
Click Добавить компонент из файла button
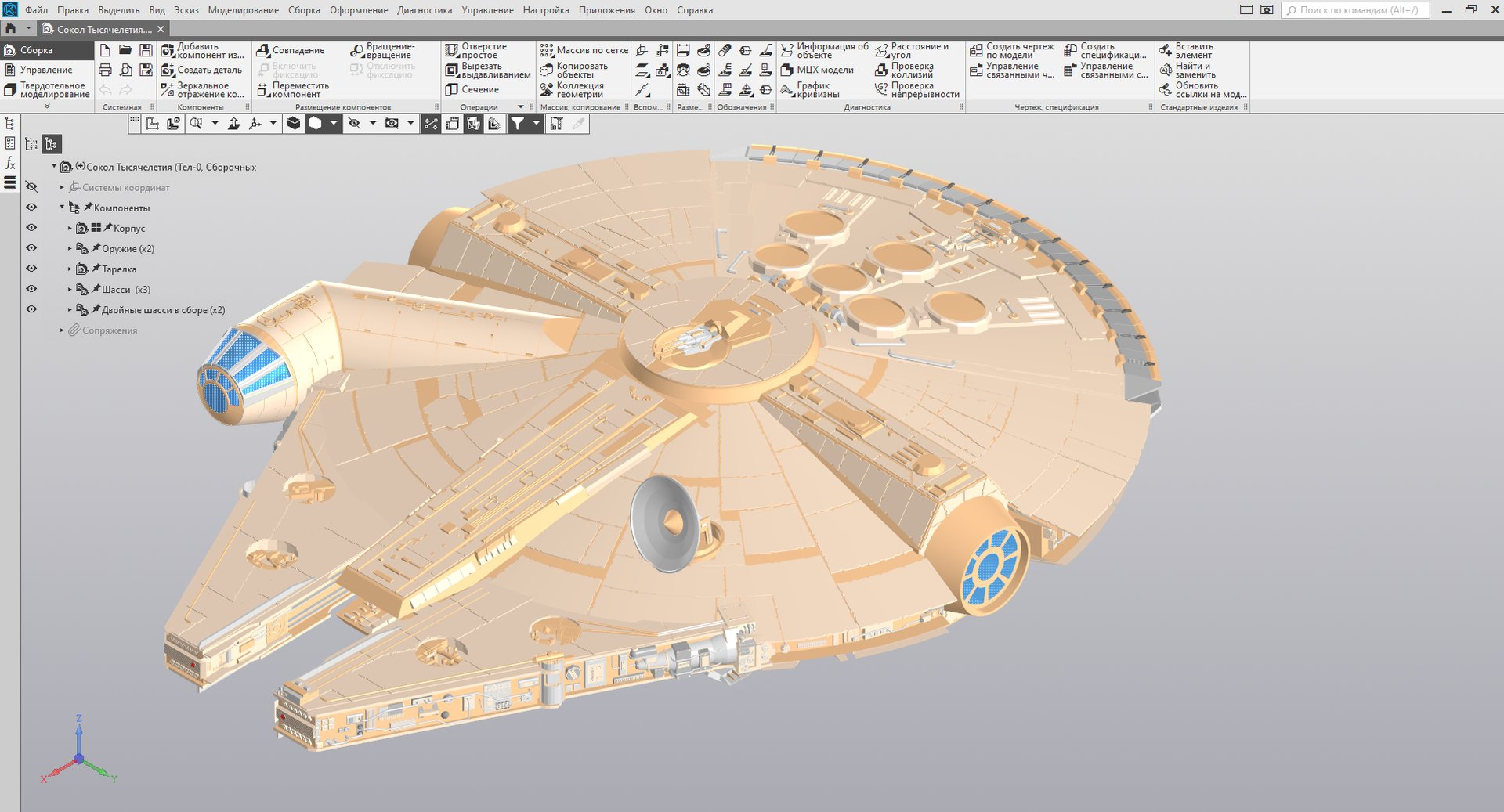pyautogui.click(x=203, y=51)
